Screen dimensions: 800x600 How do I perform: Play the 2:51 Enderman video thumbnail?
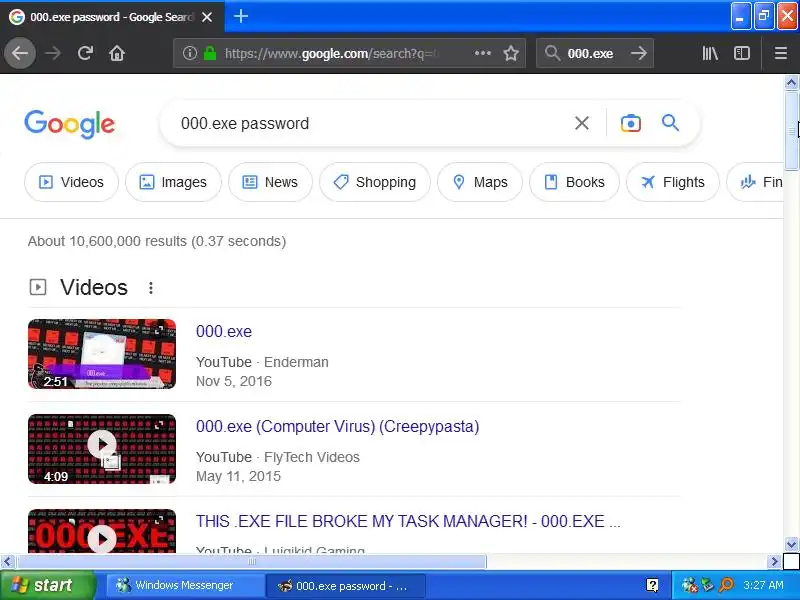pos(102,354)
